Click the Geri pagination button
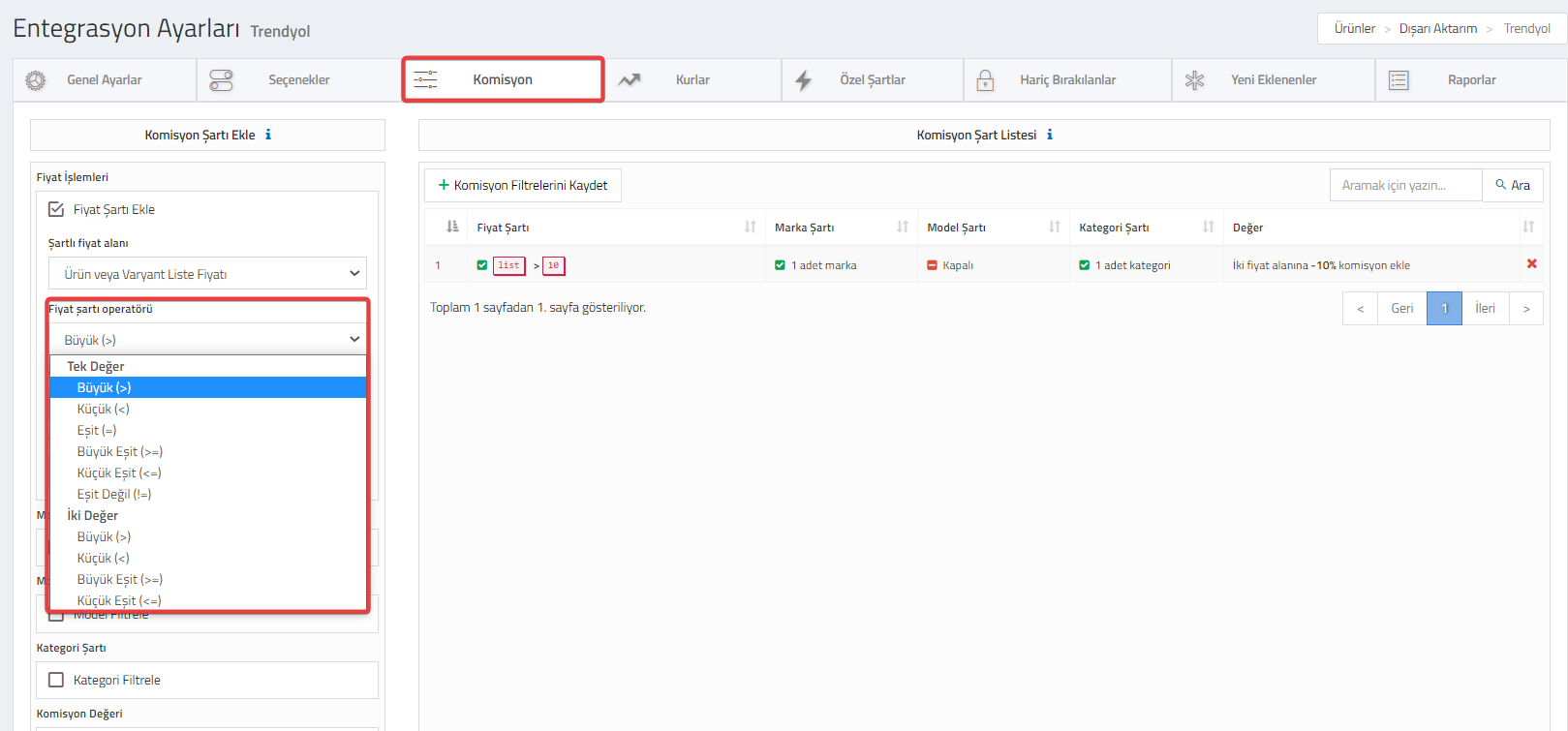Image resolution: width=1568 pixels, height=731 pixels. (1402, 308)
